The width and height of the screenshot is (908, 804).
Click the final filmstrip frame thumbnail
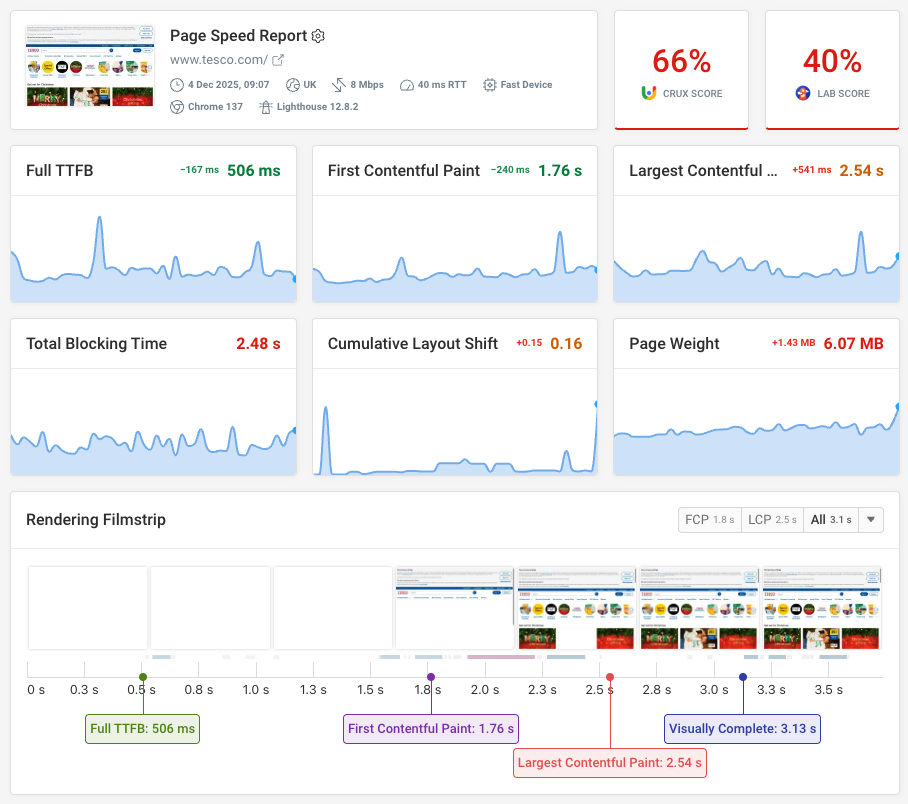click(x=820, y=608)
